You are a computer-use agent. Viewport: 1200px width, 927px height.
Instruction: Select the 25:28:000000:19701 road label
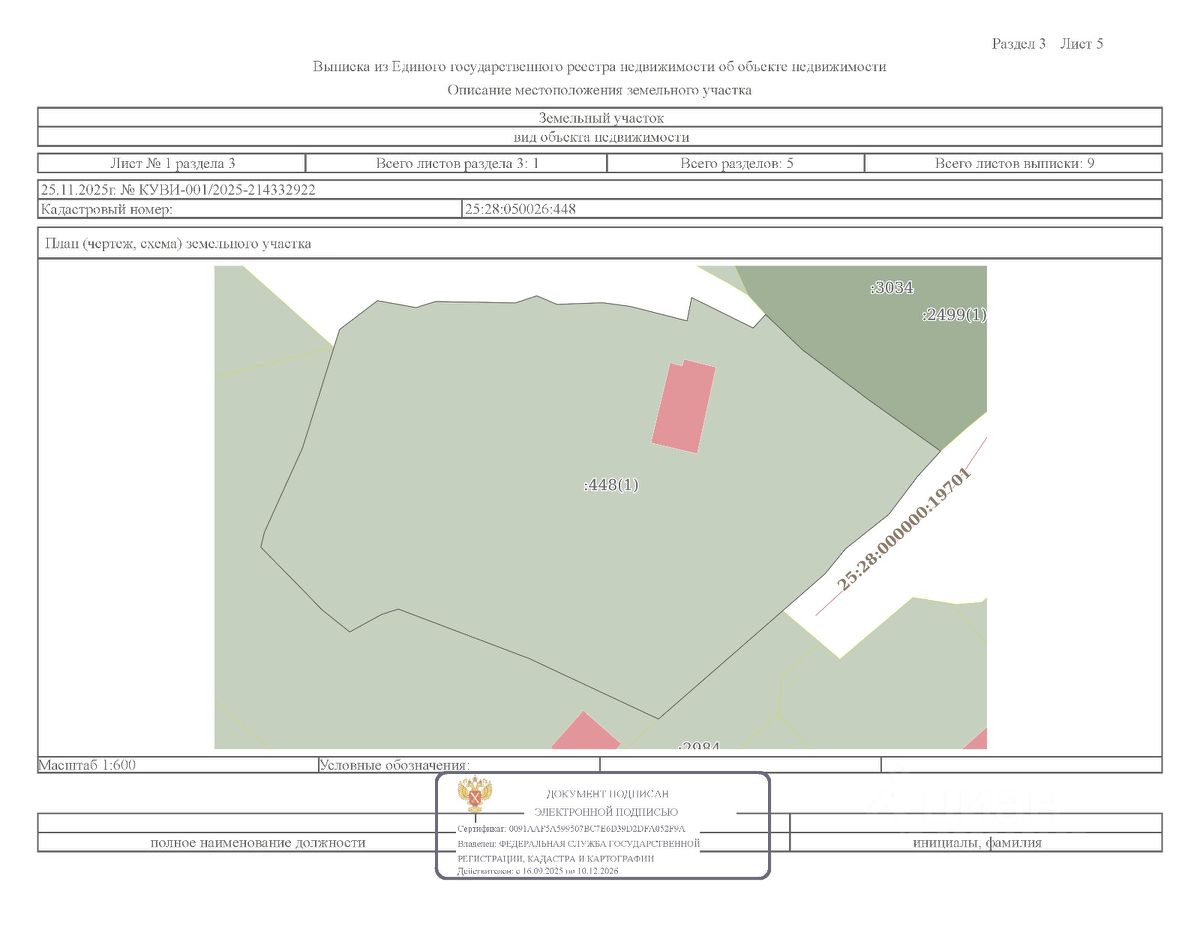pyautogui.click(x=905, y=530)
